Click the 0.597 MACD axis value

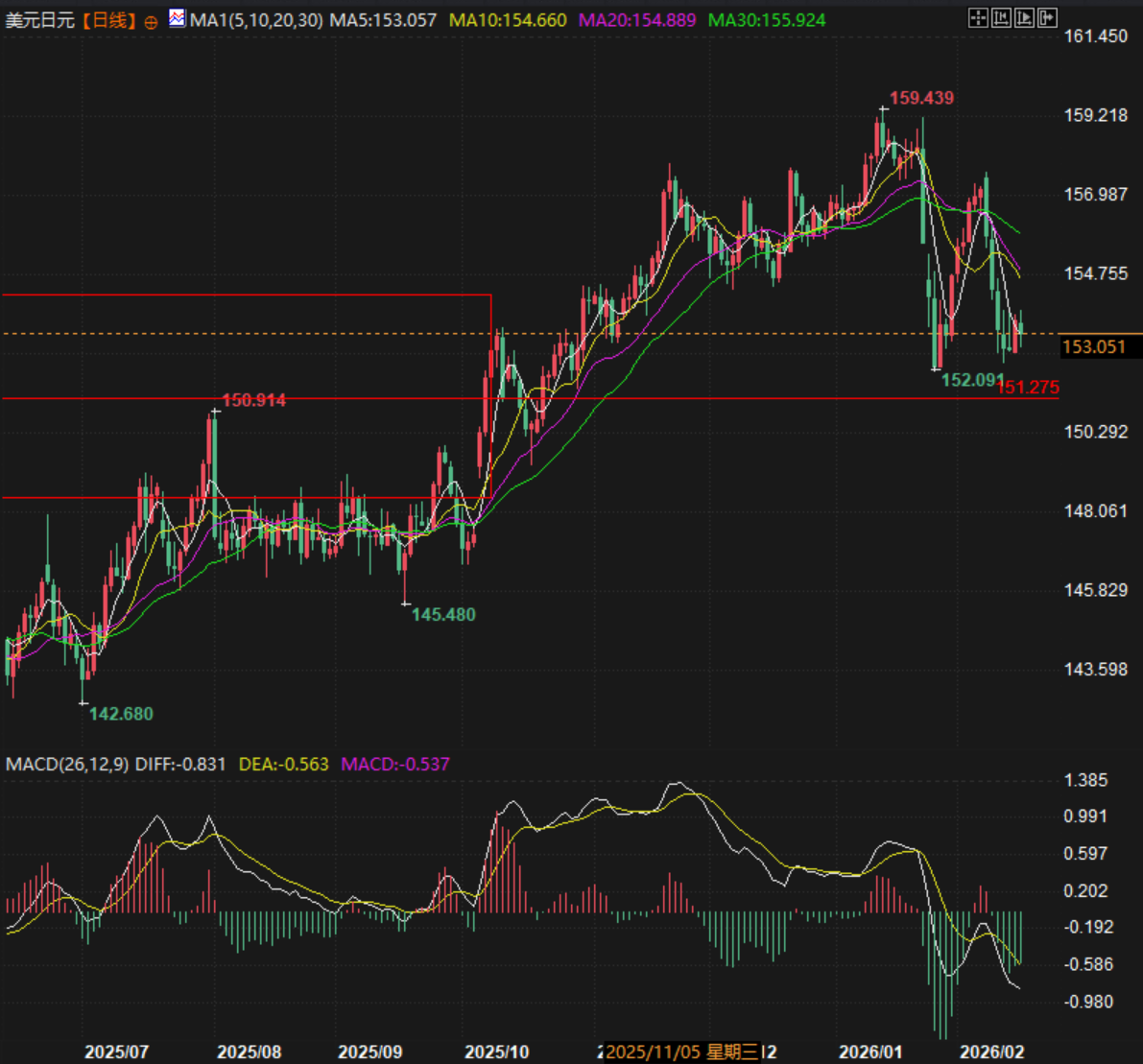1085,853
